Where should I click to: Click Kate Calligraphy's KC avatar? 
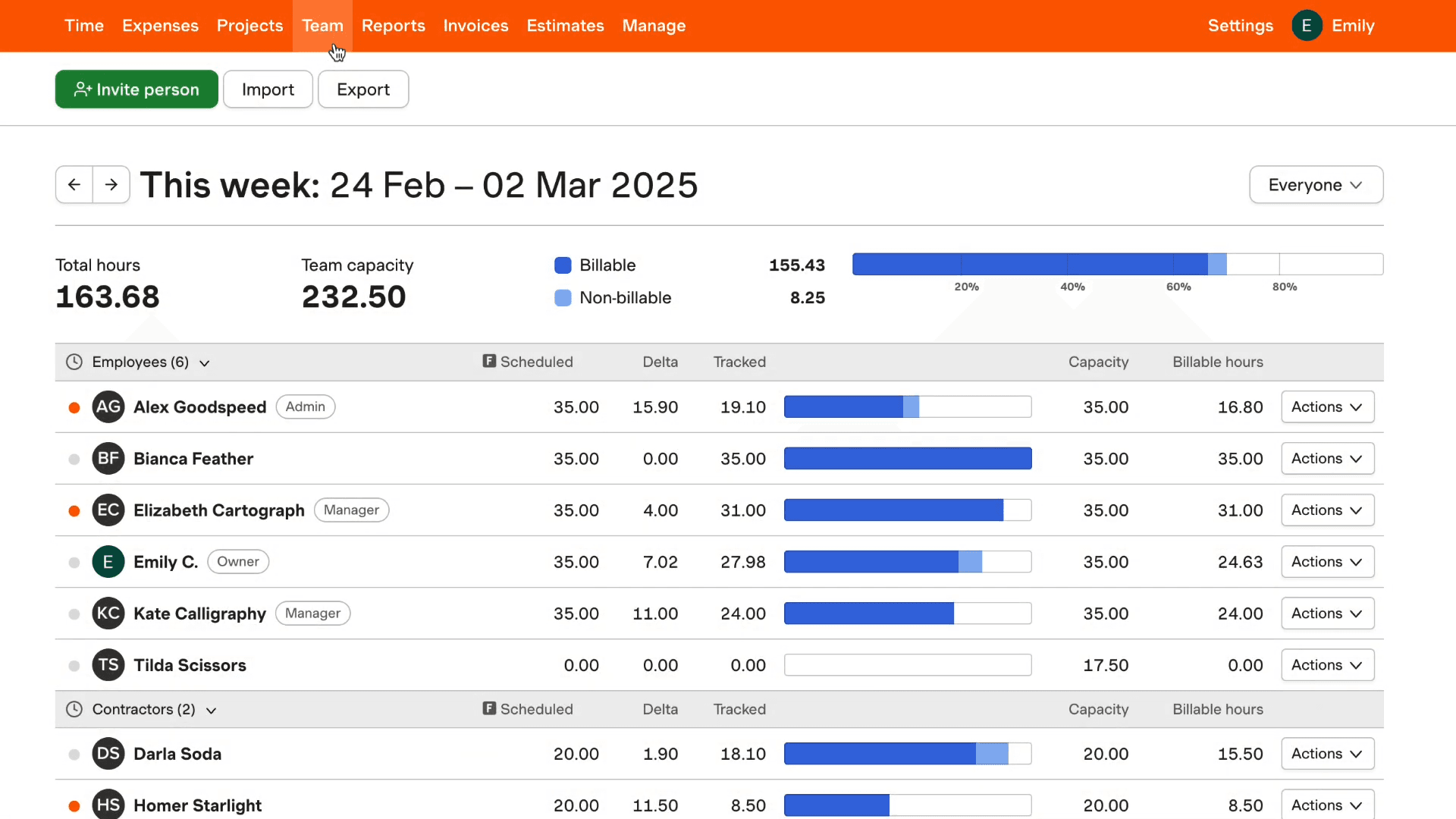point(108,613)
